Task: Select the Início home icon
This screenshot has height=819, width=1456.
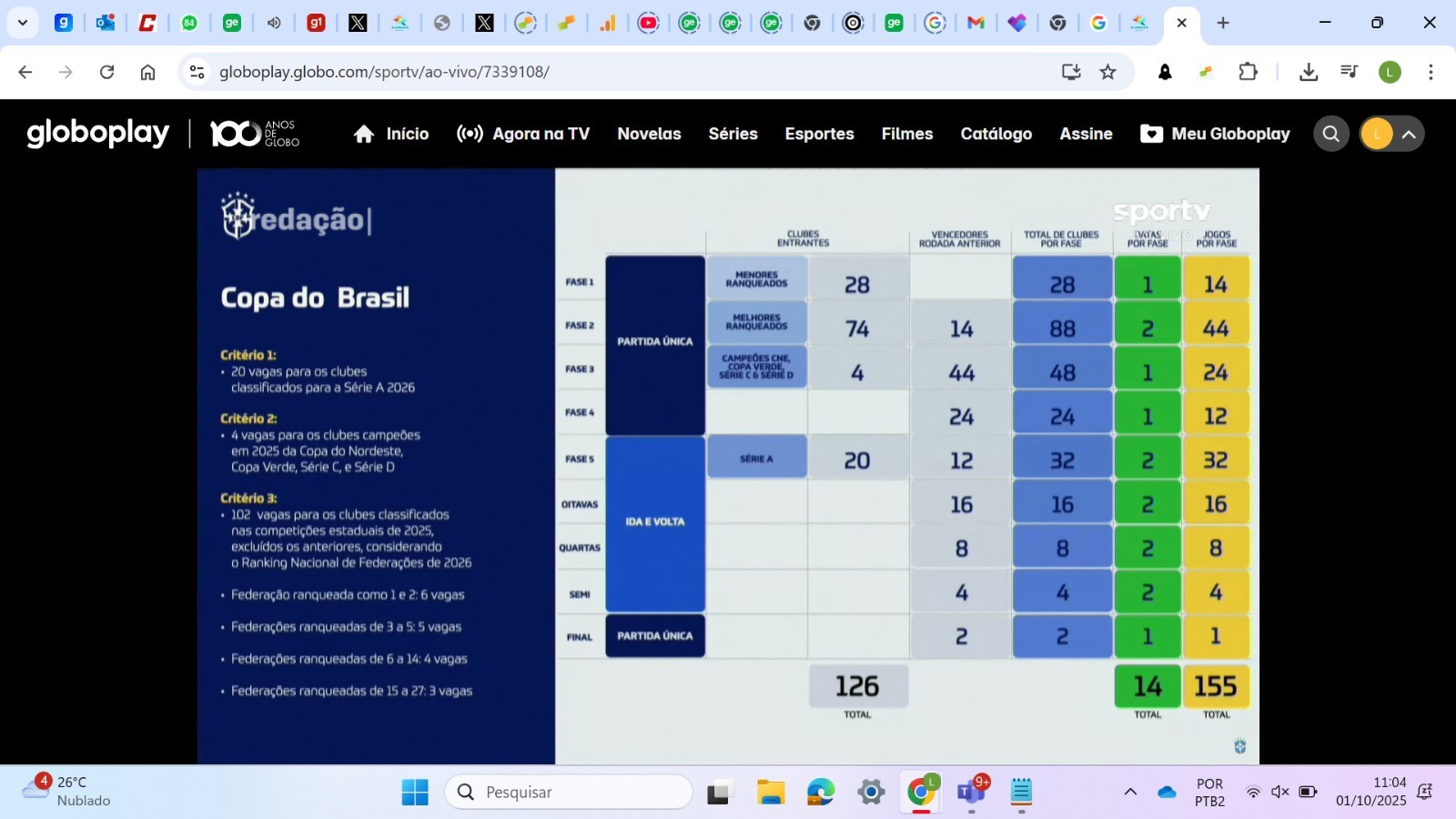Action: point(363,133)
